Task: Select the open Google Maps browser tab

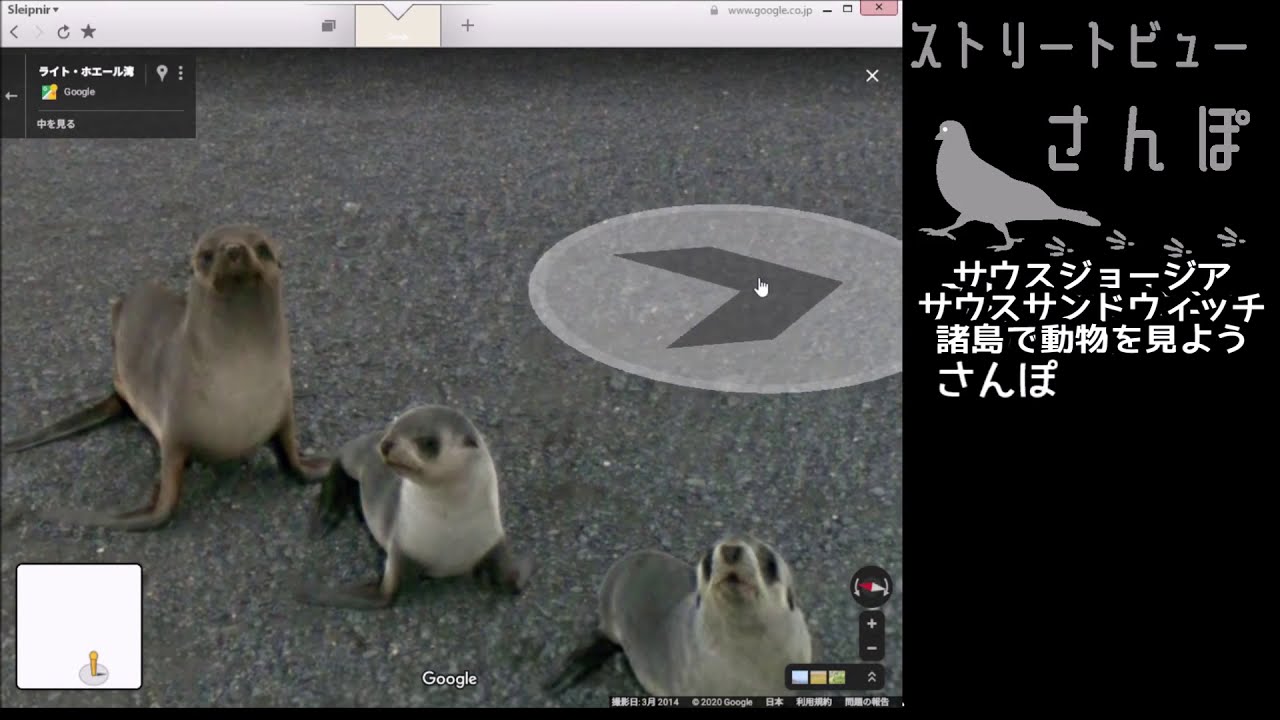Action: pos(398,25)
